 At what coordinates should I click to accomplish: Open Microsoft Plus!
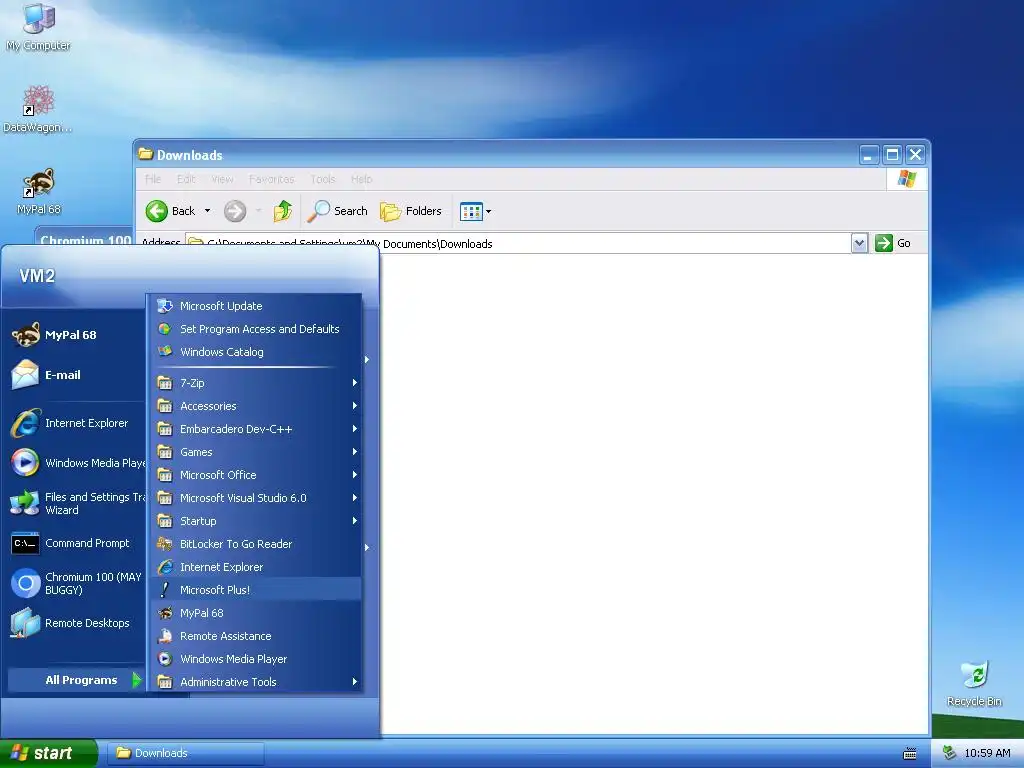(x=256, y=590)
